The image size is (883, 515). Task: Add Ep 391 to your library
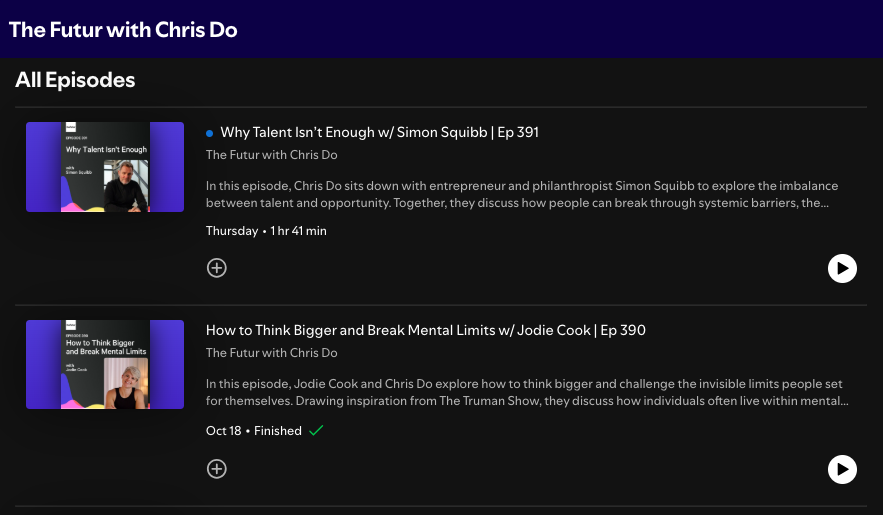pos(217,268)
